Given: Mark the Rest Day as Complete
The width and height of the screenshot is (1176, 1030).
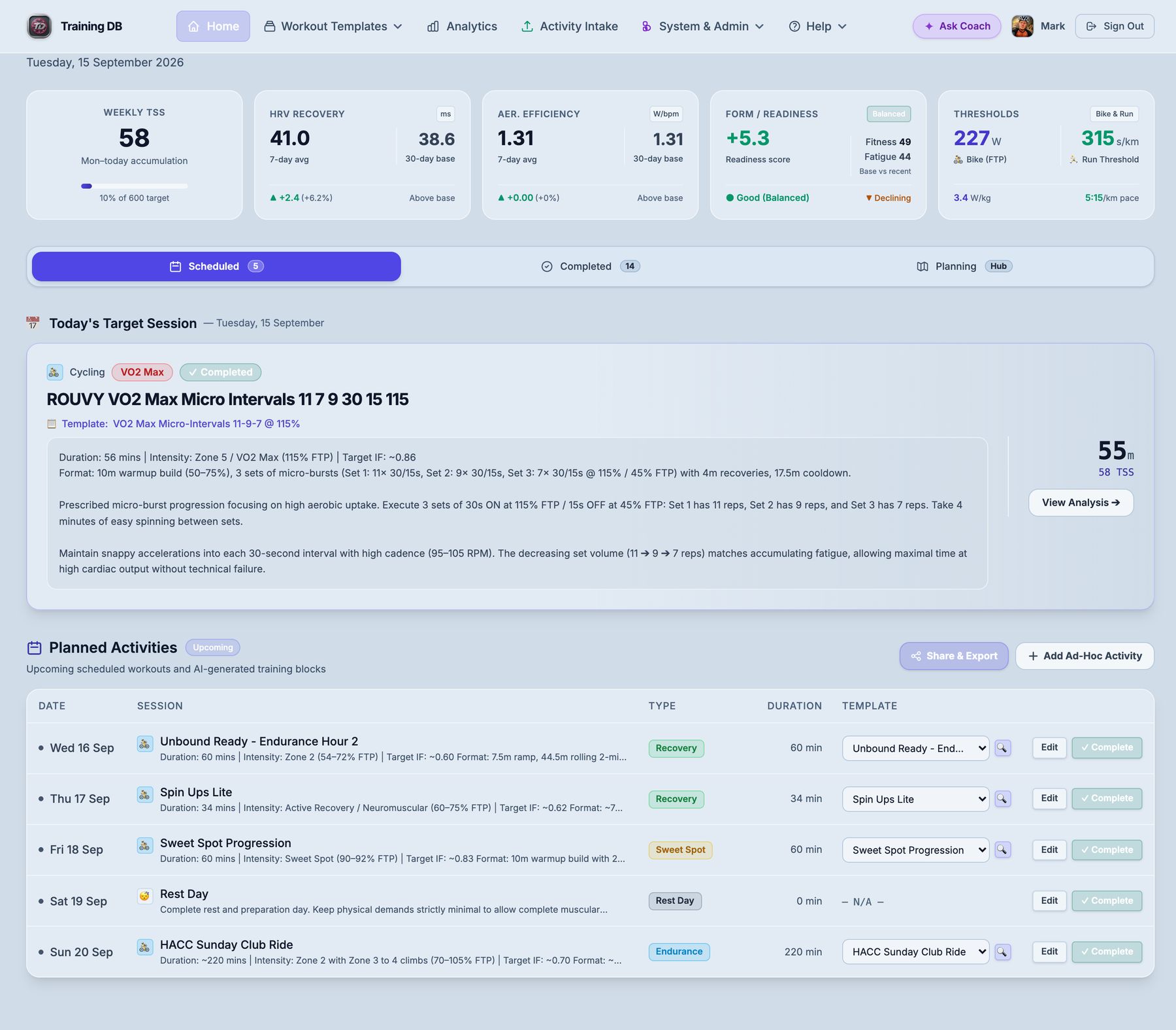Looking at the screenshot, I should [1107, 901].
